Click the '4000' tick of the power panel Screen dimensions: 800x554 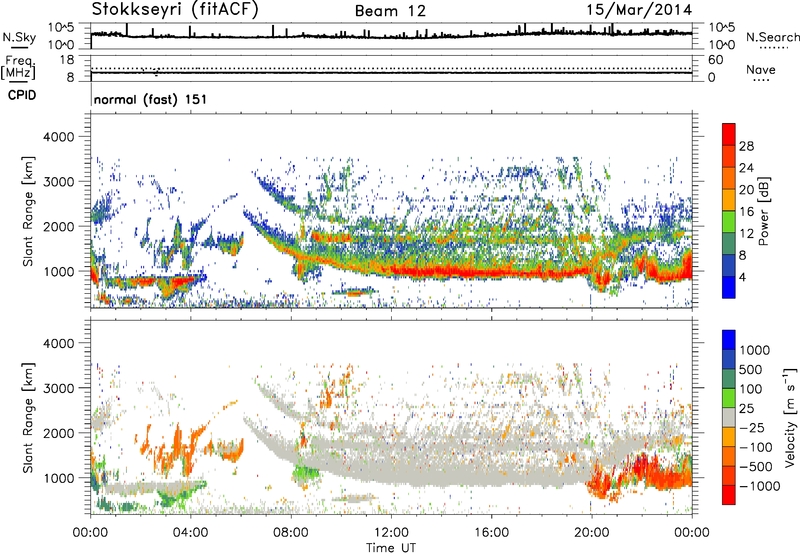[x=59, y=137]
